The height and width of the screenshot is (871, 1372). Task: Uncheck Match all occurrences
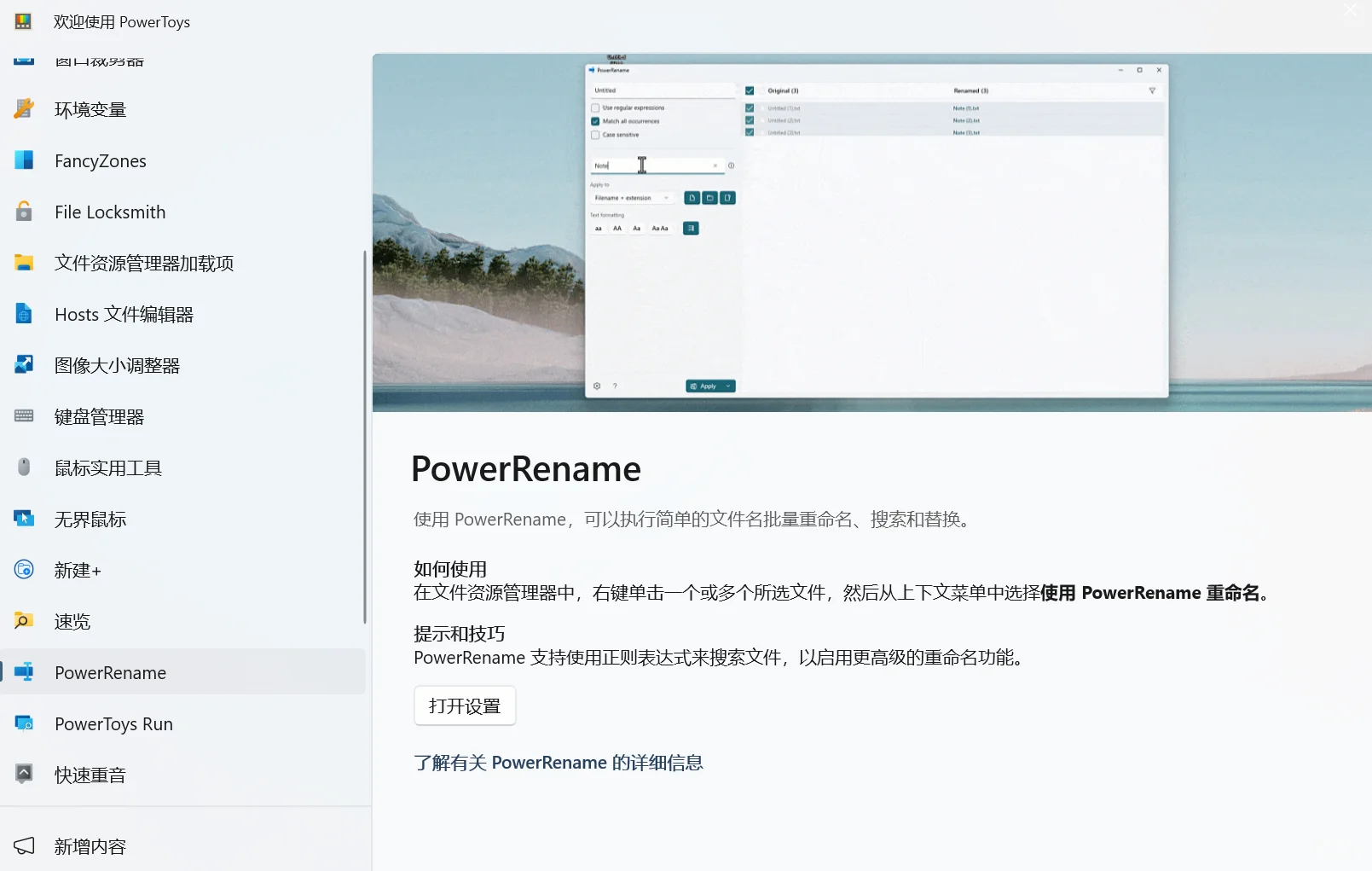(595, 121)
